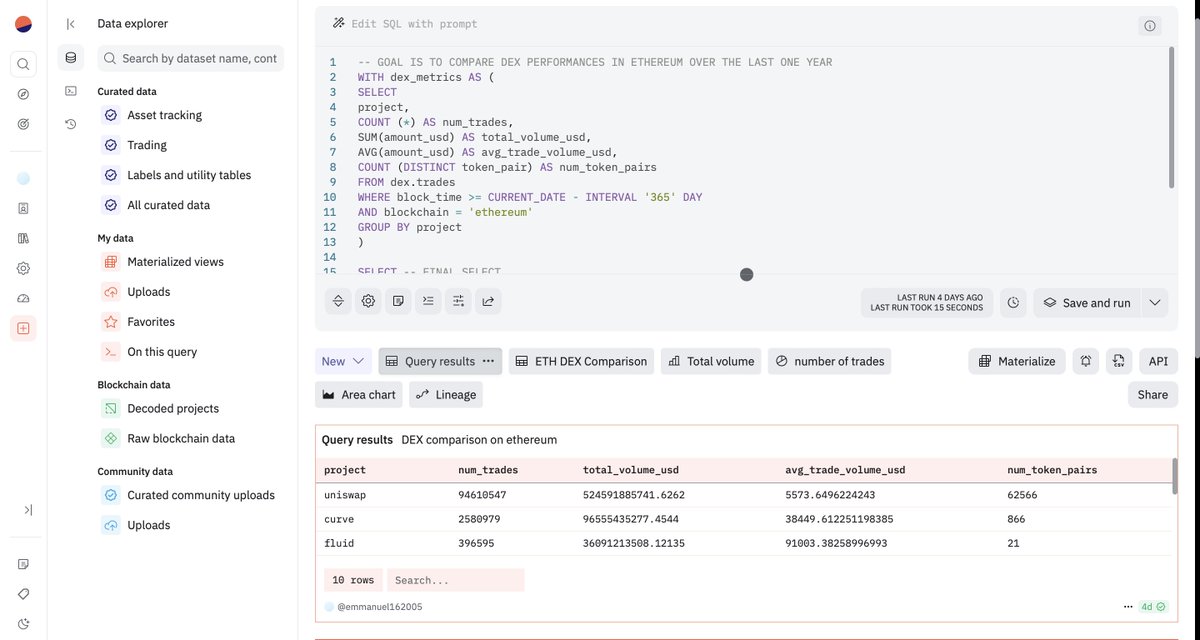The width and height of the screenshot is (1200, 640).
Task: Open the Dune home logo
Action: tap(24, 24)
